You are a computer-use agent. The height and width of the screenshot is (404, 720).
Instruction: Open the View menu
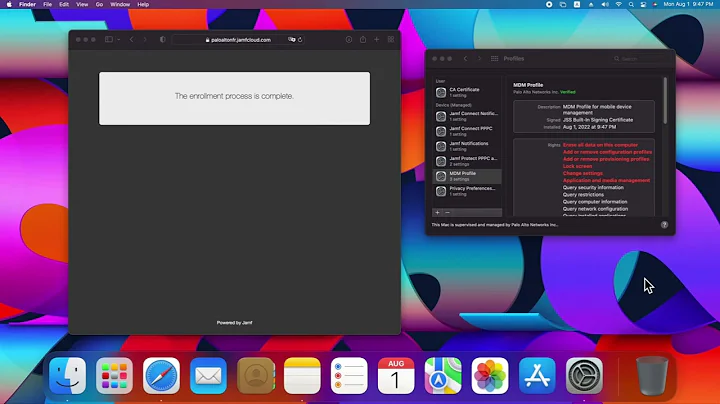tap(82, 4)
